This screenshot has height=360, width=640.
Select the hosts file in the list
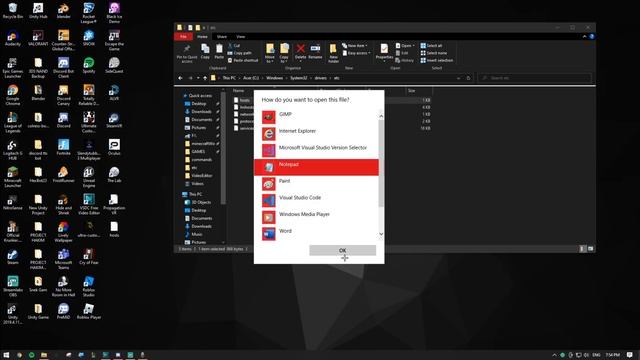[x=245, y=100]
